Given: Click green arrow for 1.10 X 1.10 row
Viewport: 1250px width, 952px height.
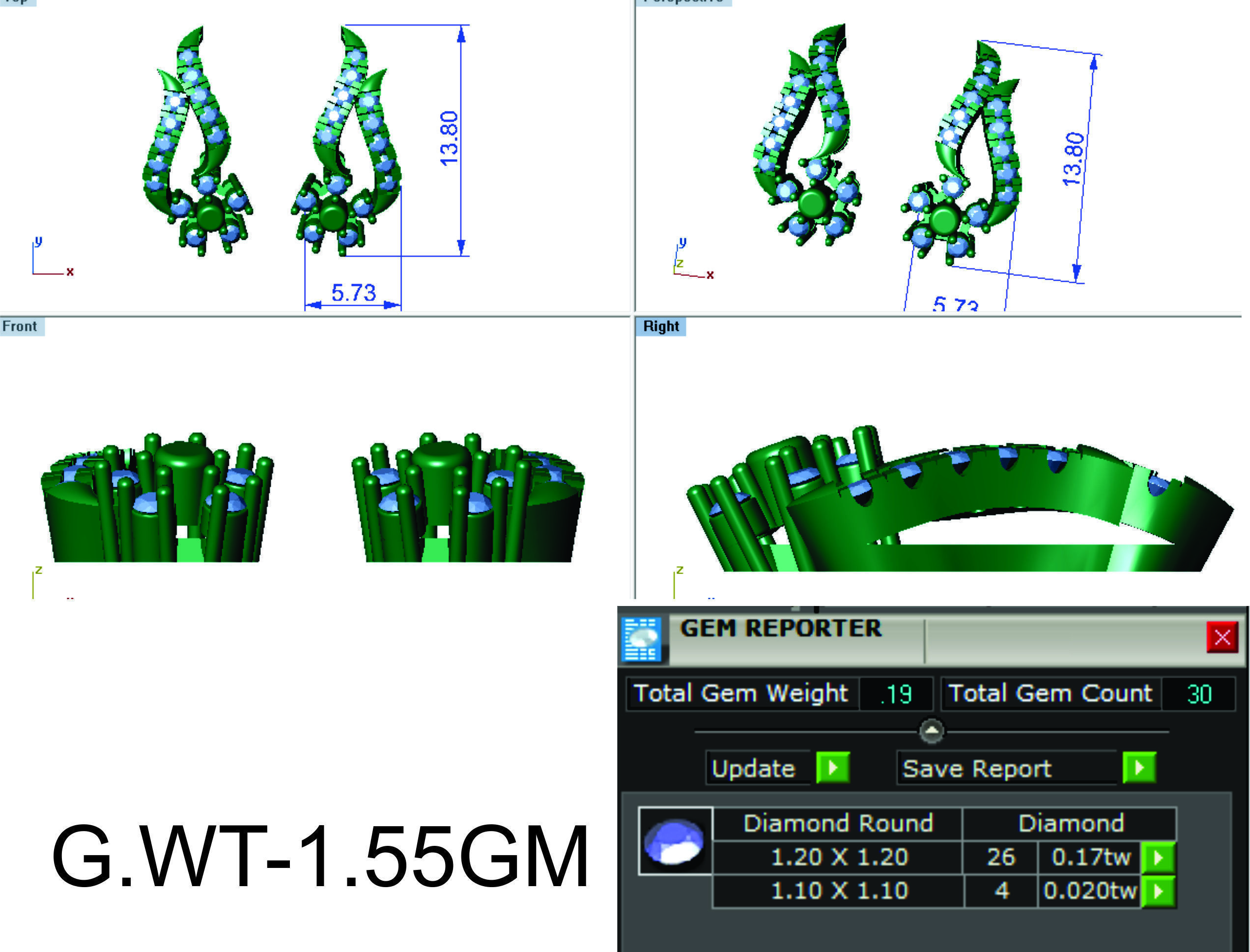Looking at the screenshot, I should tap(1158, 892).
